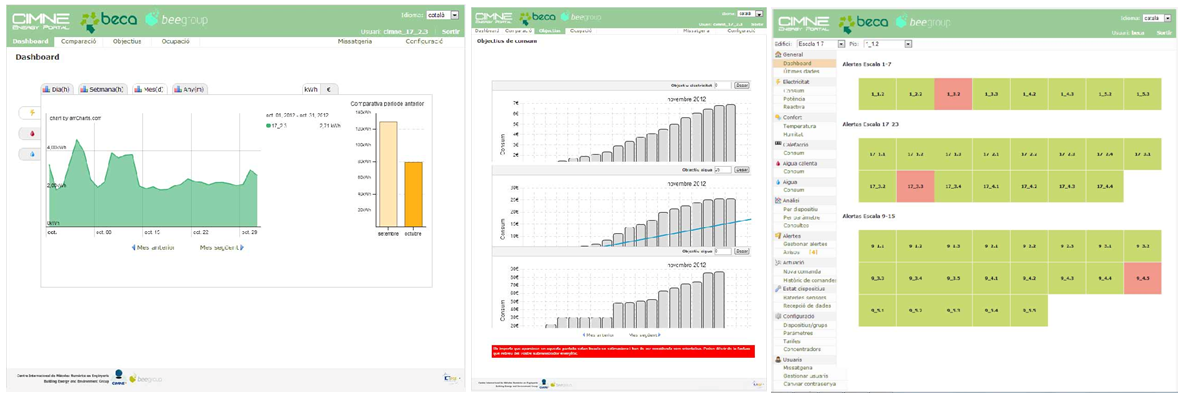Click the Alertes icon in the sidebar
1186x400 pixels.
click(x=778, y=236)
